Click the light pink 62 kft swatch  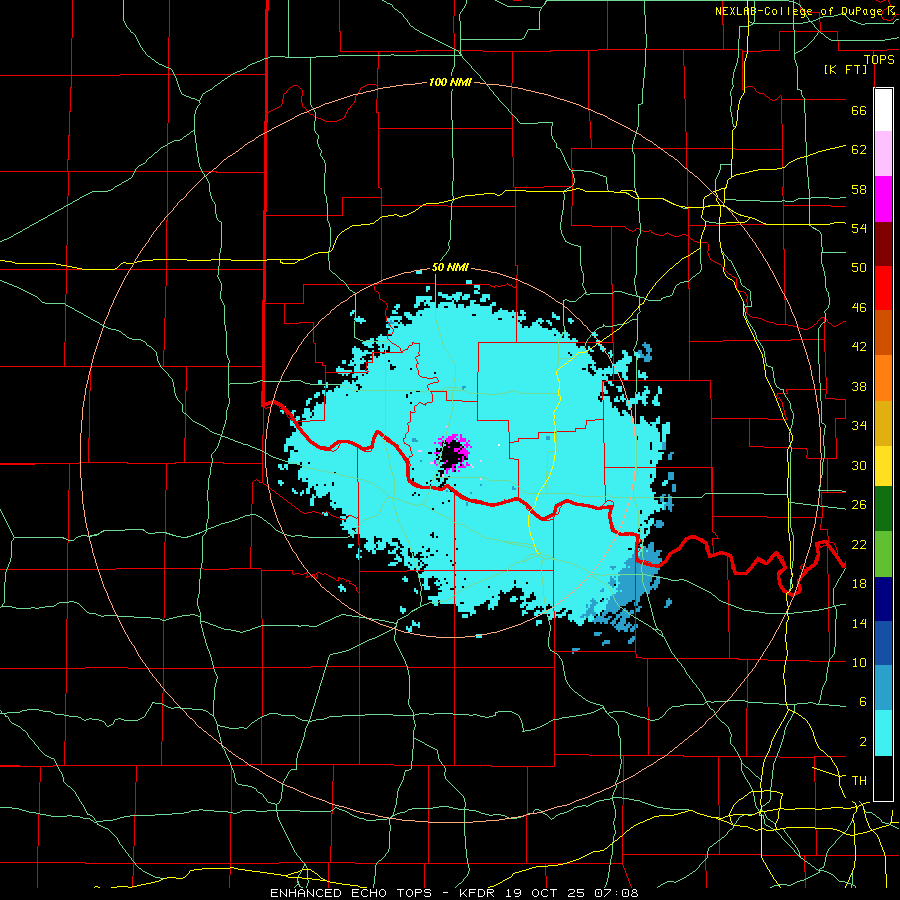[883, 154]
